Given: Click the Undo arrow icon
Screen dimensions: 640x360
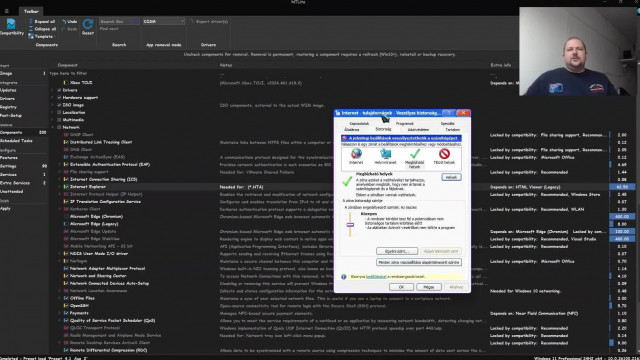Looking at the screenshot, I should pos(64,21).
